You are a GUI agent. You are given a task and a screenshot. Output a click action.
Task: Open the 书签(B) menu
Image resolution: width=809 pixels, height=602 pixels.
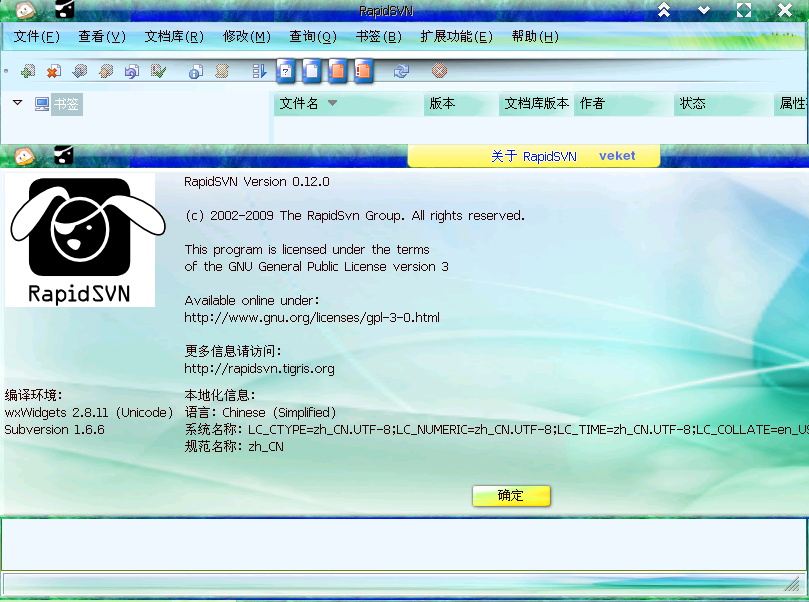tap(379, 37)
